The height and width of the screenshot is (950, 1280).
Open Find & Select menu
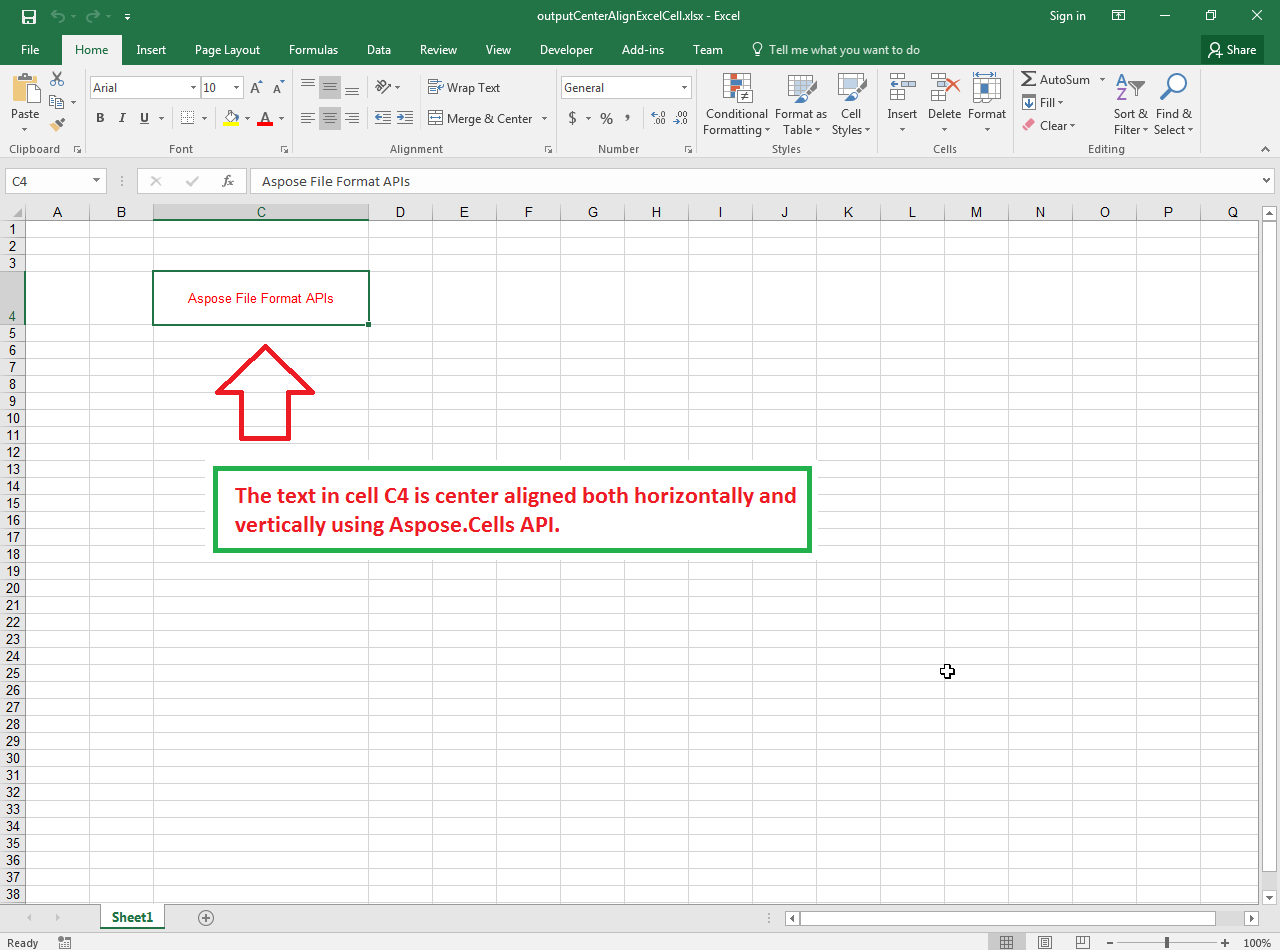coord(1173,104)
